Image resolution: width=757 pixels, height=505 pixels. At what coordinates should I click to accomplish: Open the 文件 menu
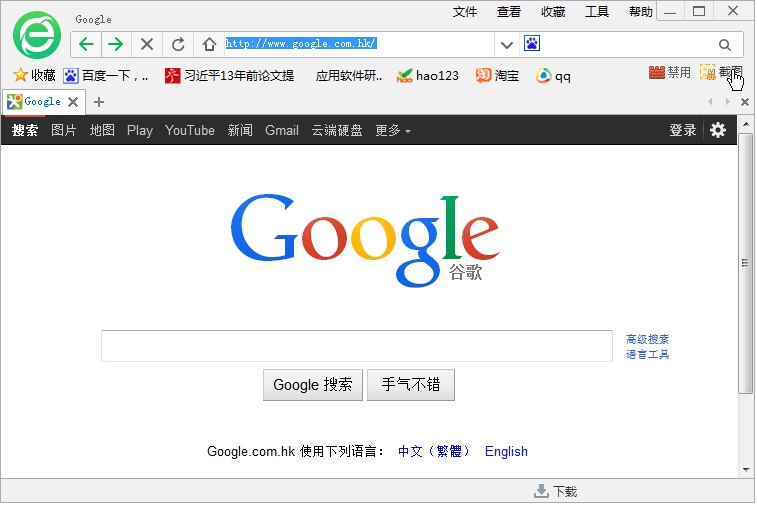pos(464,12)
